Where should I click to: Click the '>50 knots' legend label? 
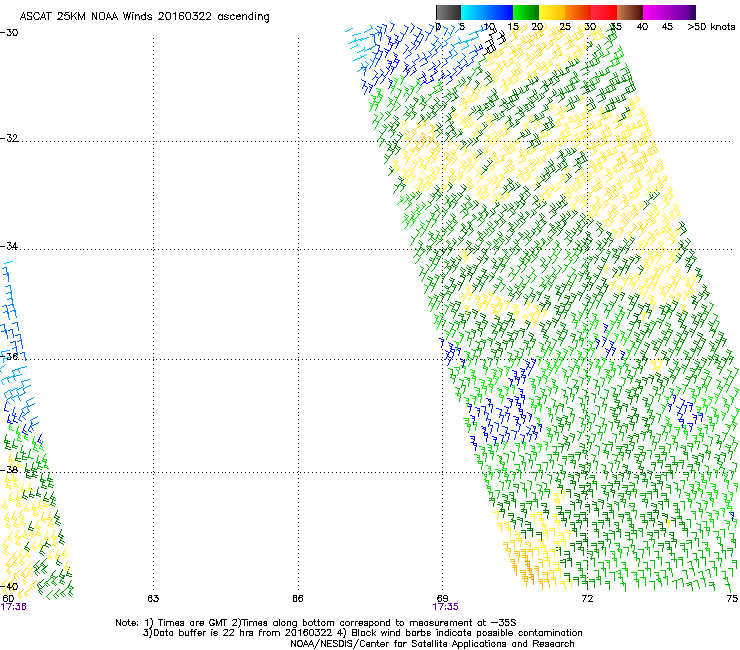click(x=711, y=27)
